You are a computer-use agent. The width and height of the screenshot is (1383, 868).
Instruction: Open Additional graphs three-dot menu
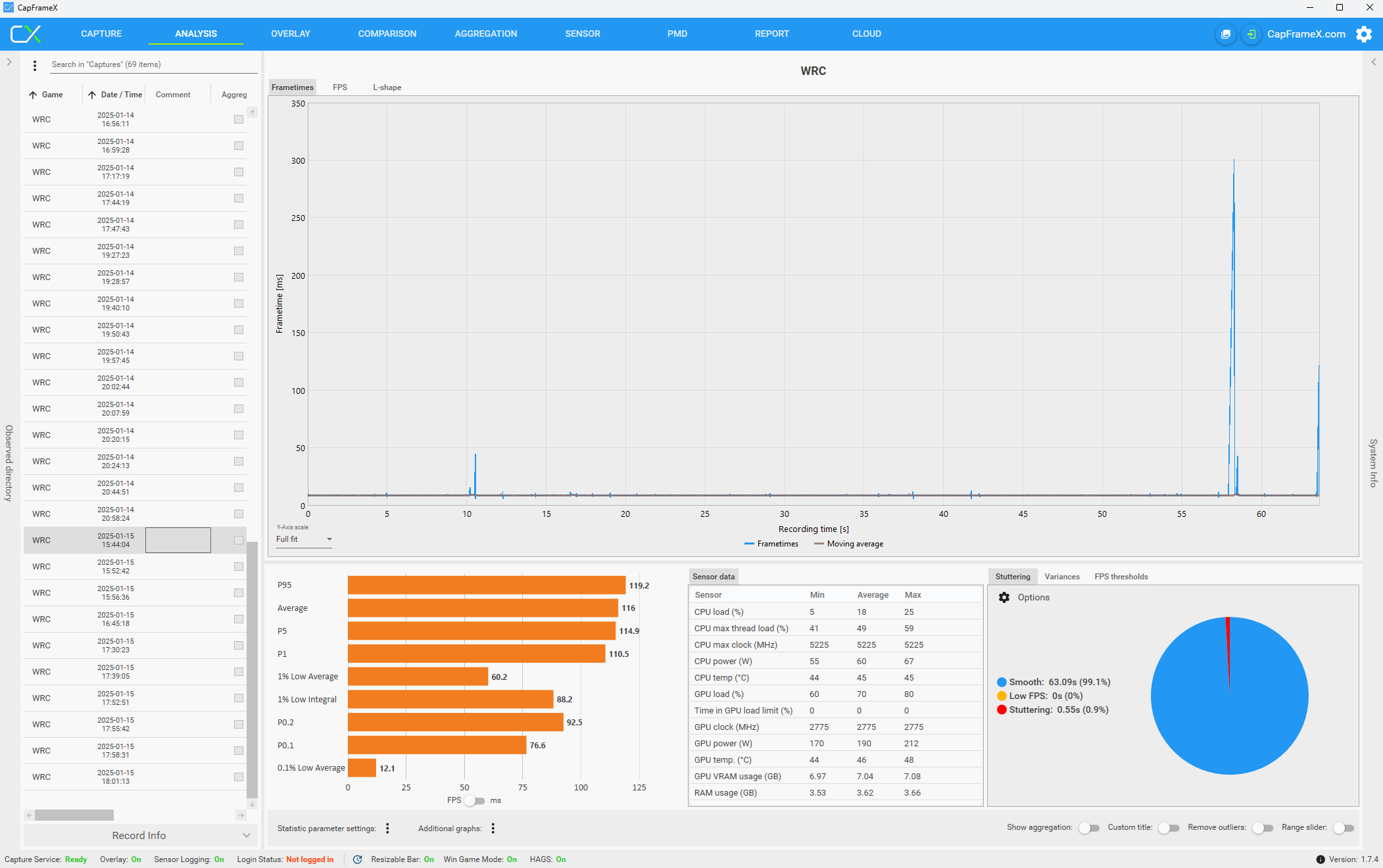click(x=493, y=829)
